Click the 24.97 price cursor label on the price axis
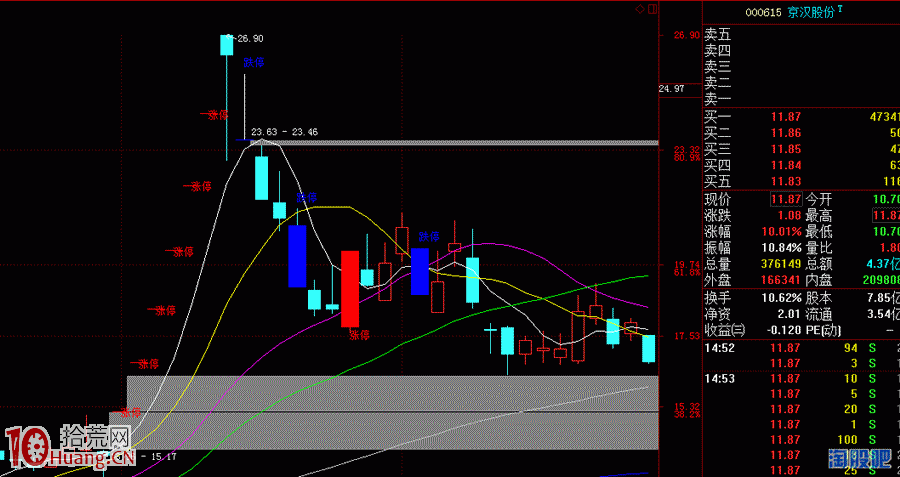The width and height of the screenshot is (900, 477). click(x=672, y=89)
